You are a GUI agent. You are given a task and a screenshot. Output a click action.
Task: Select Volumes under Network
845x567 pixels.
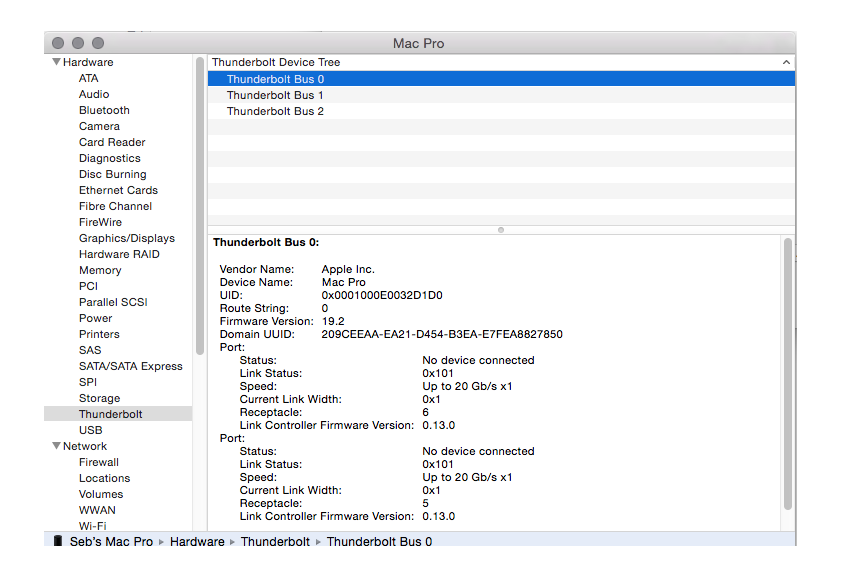[101, 494]
